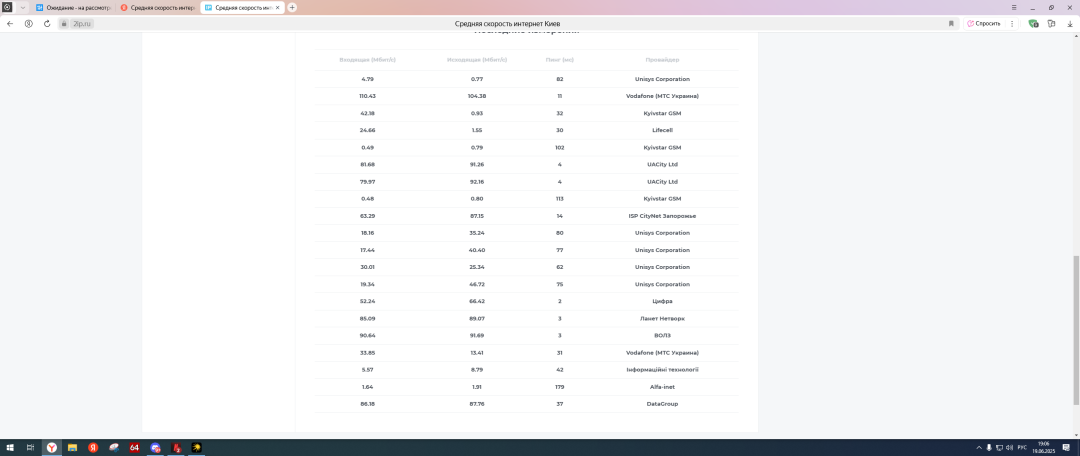Image resolution: width=1080 pixels, height=456 pixels.
Task: Click the 2ip.ru domain in address bar
Action: [x=82, y=23]
